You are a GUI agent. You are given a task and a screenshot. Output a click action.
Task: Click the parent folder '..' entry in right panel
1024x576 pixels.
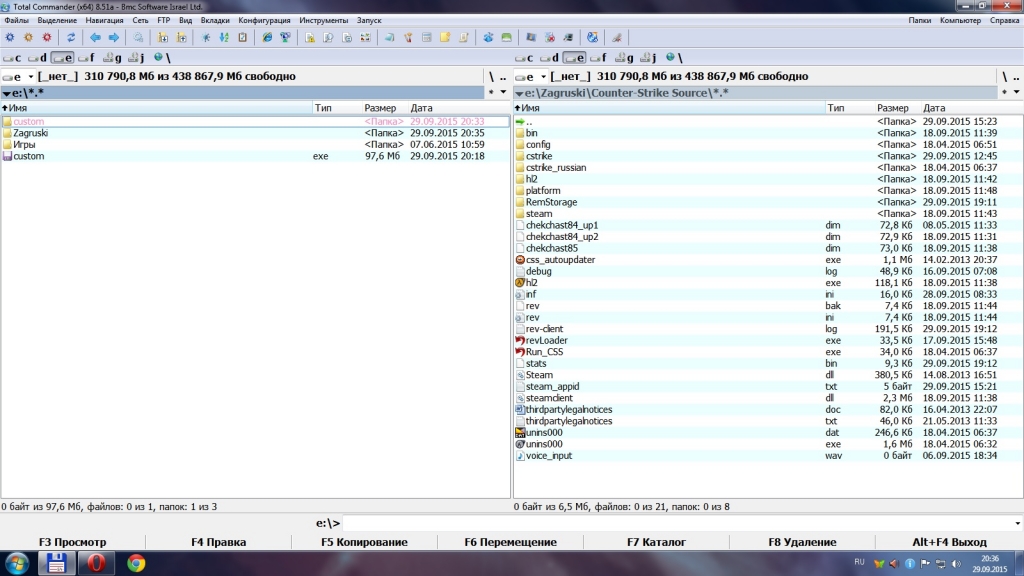tap(768, 121)
